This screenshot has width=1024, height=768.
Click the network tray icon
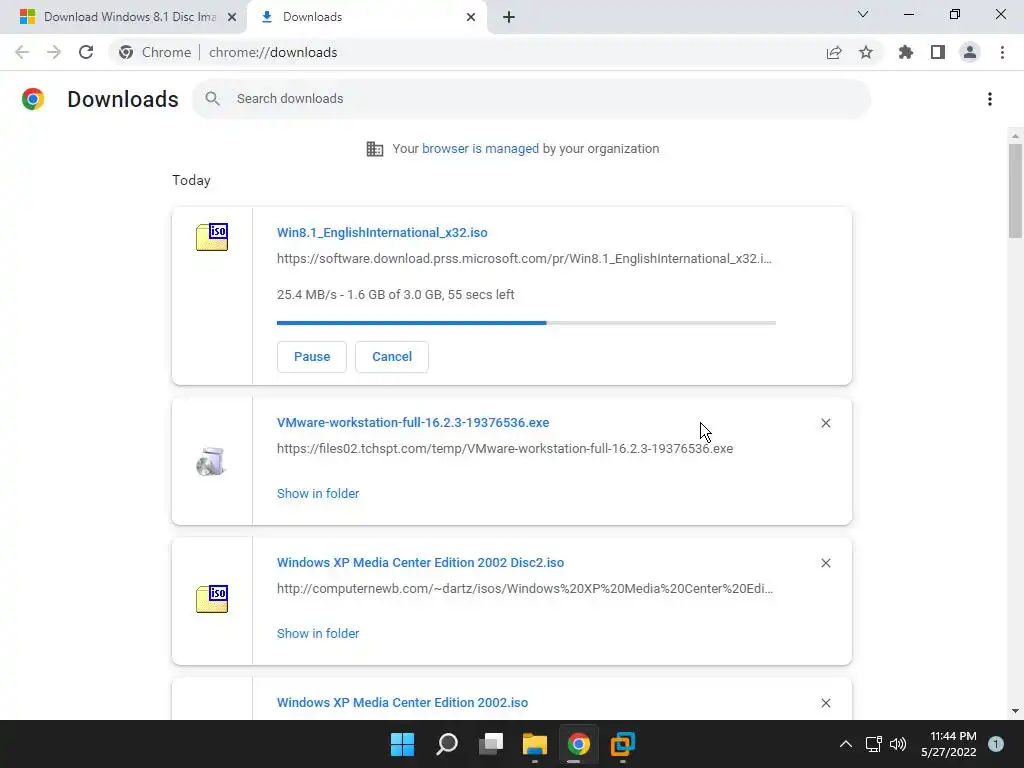873,744
